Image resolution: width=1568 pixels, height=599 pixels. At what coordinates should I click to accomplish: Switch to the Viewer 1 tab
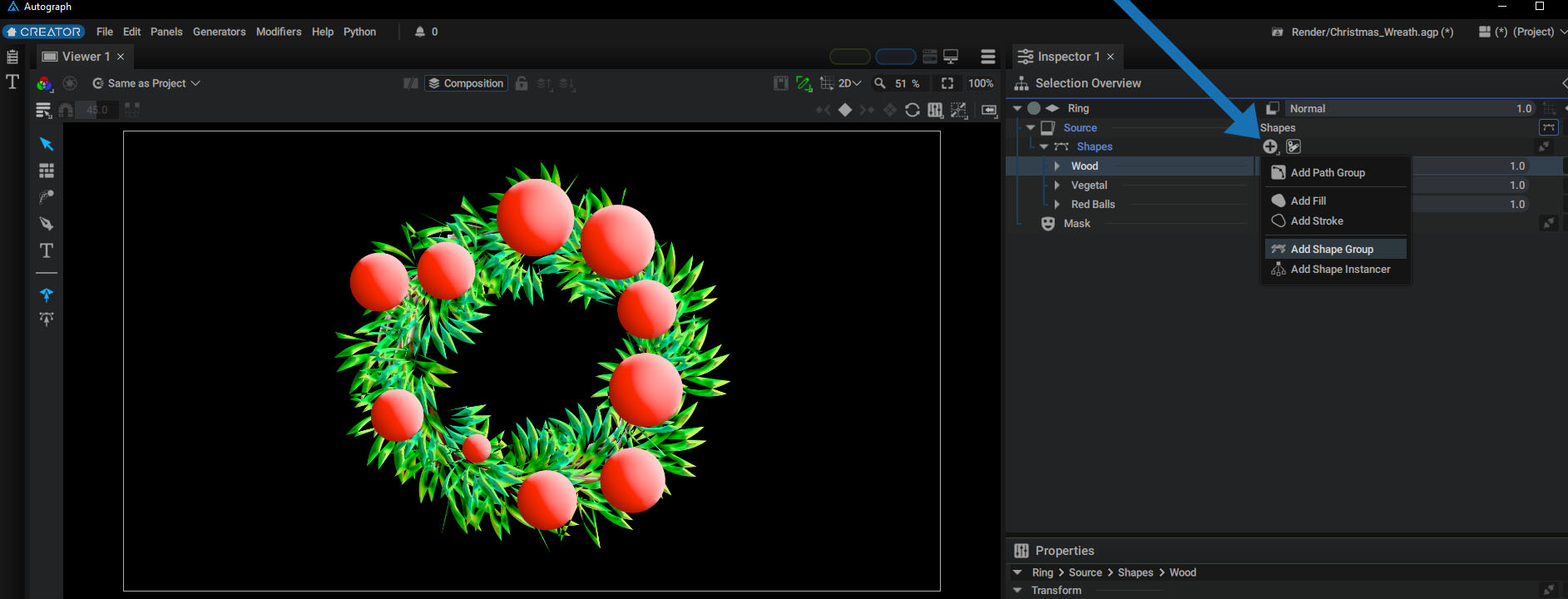(83, 57)
